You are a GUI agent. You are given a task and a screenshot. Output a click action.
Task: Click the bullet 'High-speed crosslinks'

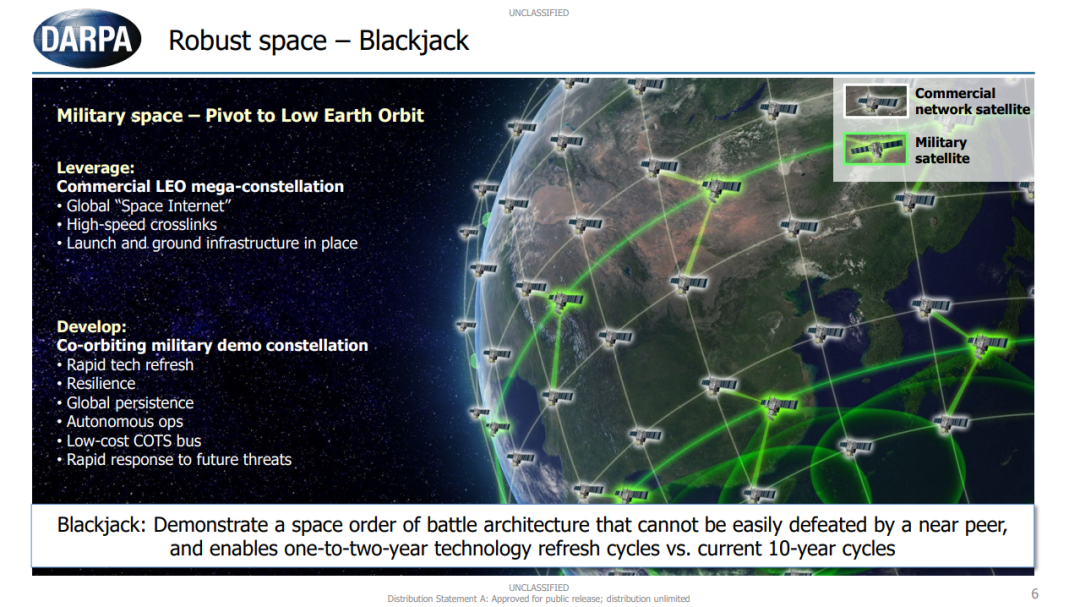pos(141,225)
